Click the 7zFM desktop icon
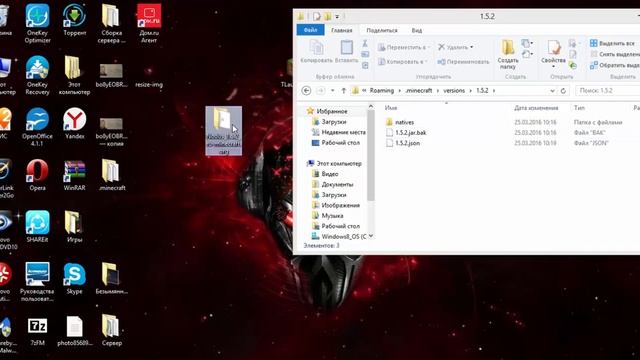The image size is (640, 360). click(x=37, y=331)
